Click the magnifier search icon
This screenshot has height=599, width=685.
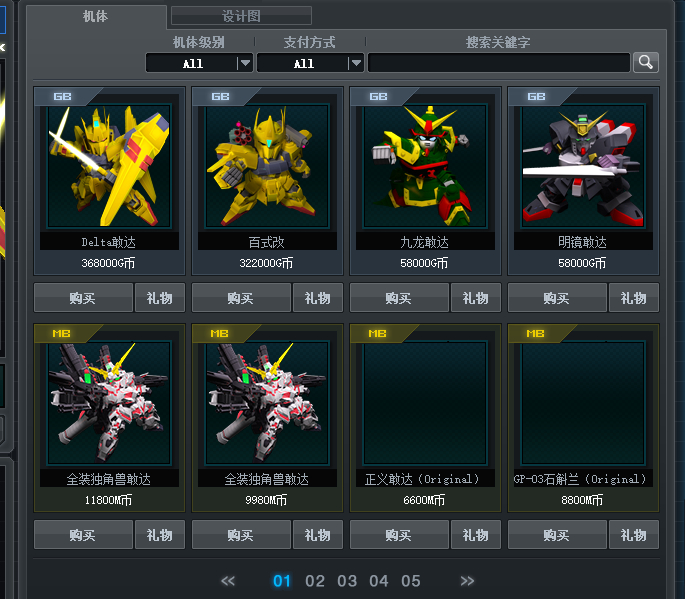pos(646,62)
